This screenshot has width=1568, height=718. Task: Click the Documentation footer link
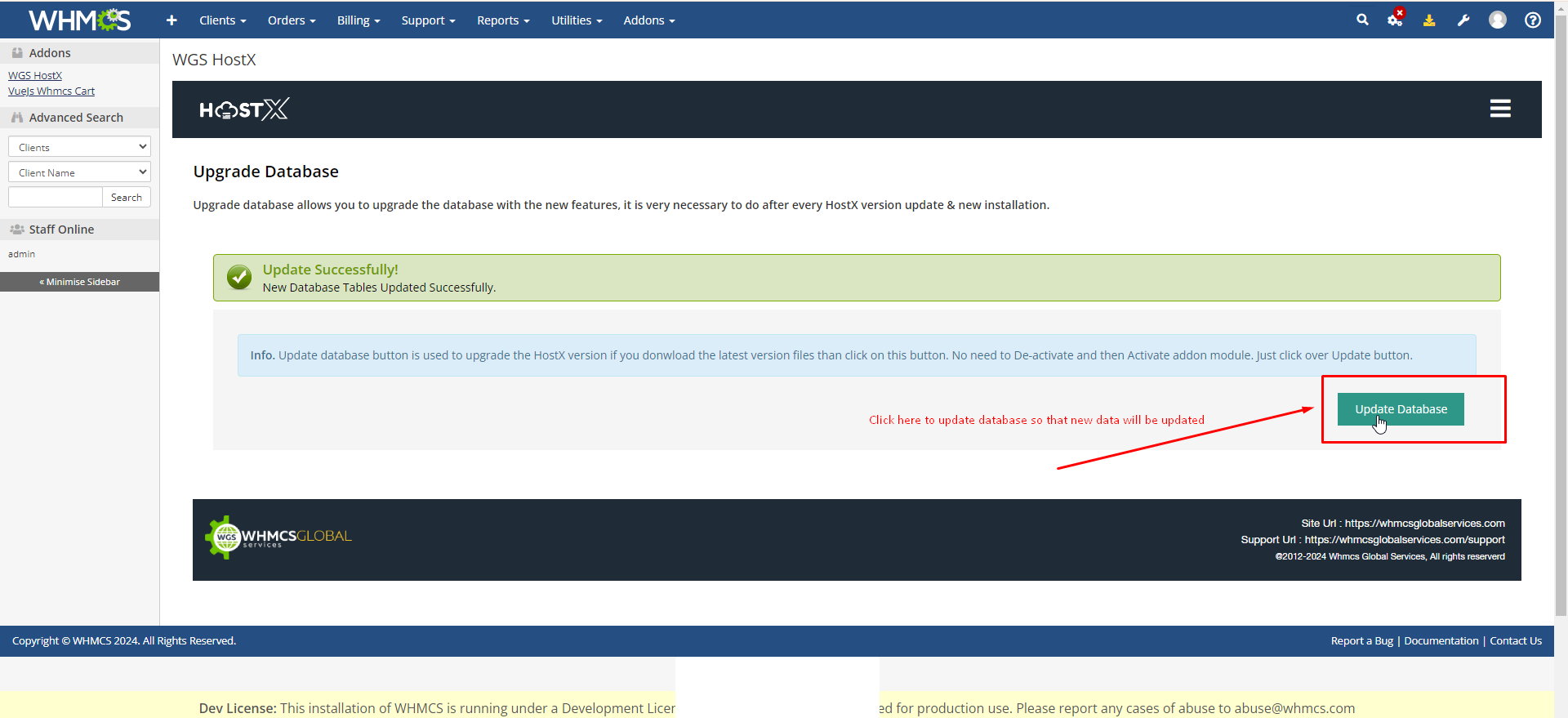(1441, 641)
